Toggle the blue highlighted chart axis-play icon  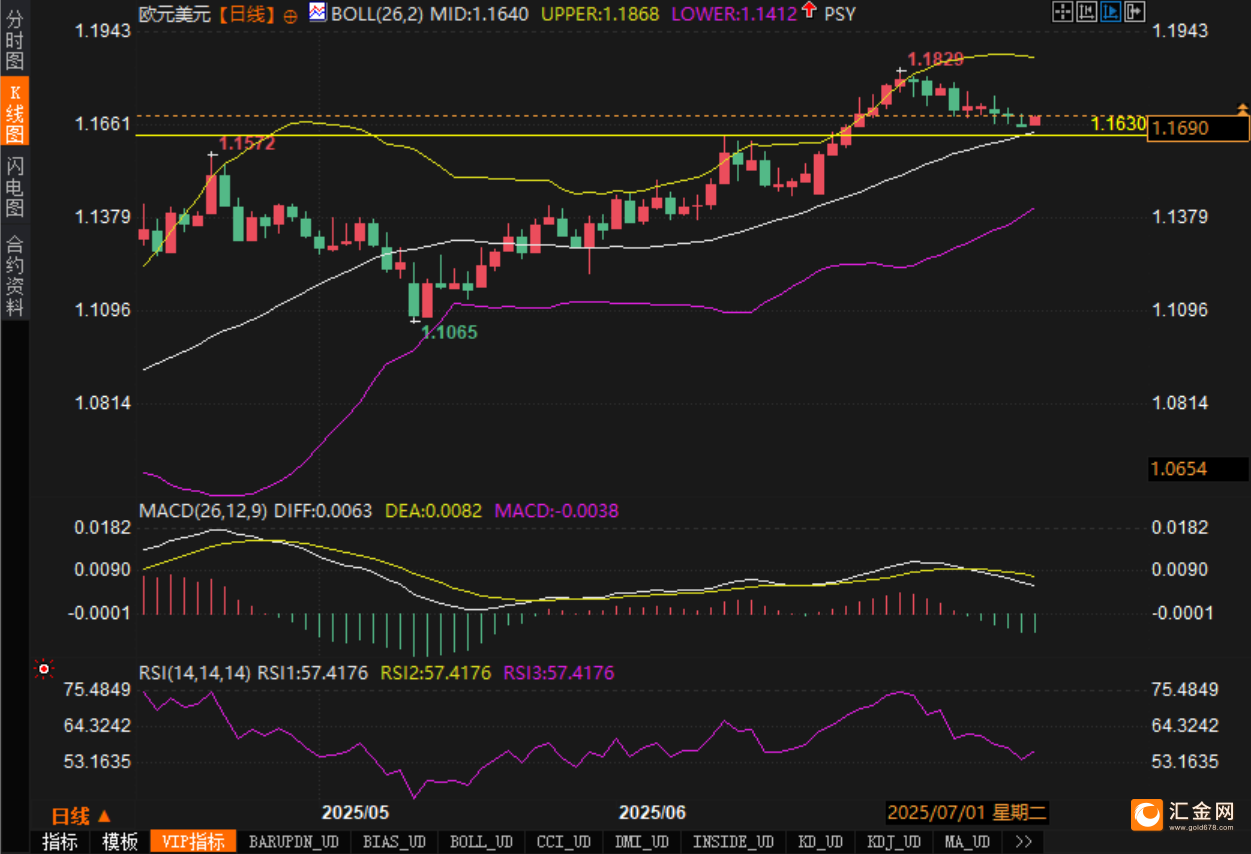1111,11
